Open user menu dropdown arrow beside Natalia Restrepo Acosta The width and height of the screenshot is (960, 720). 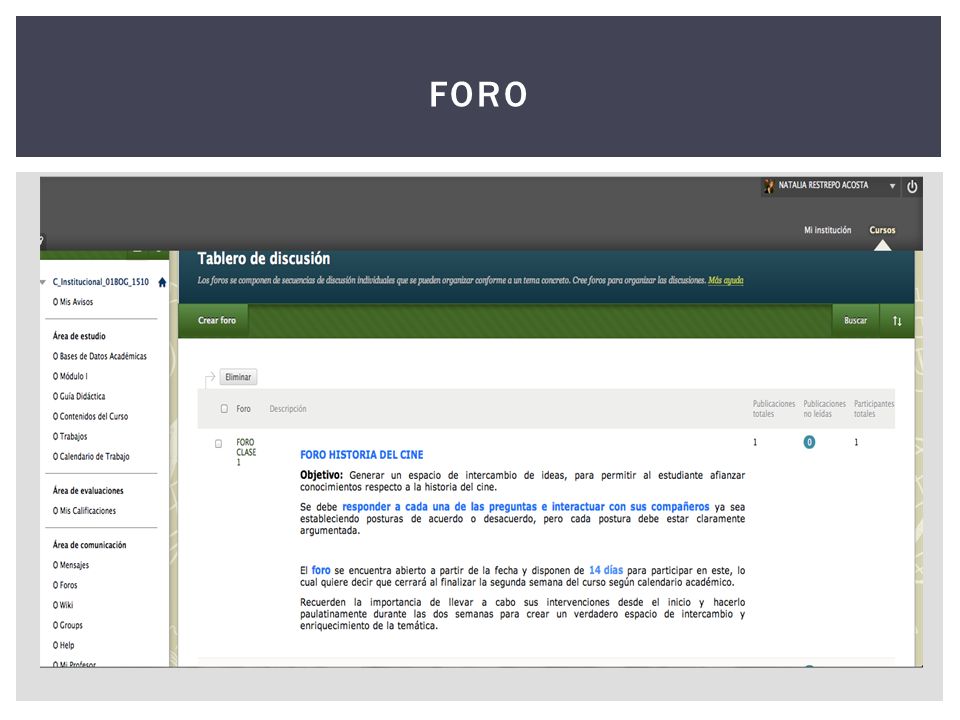[892, 186]
